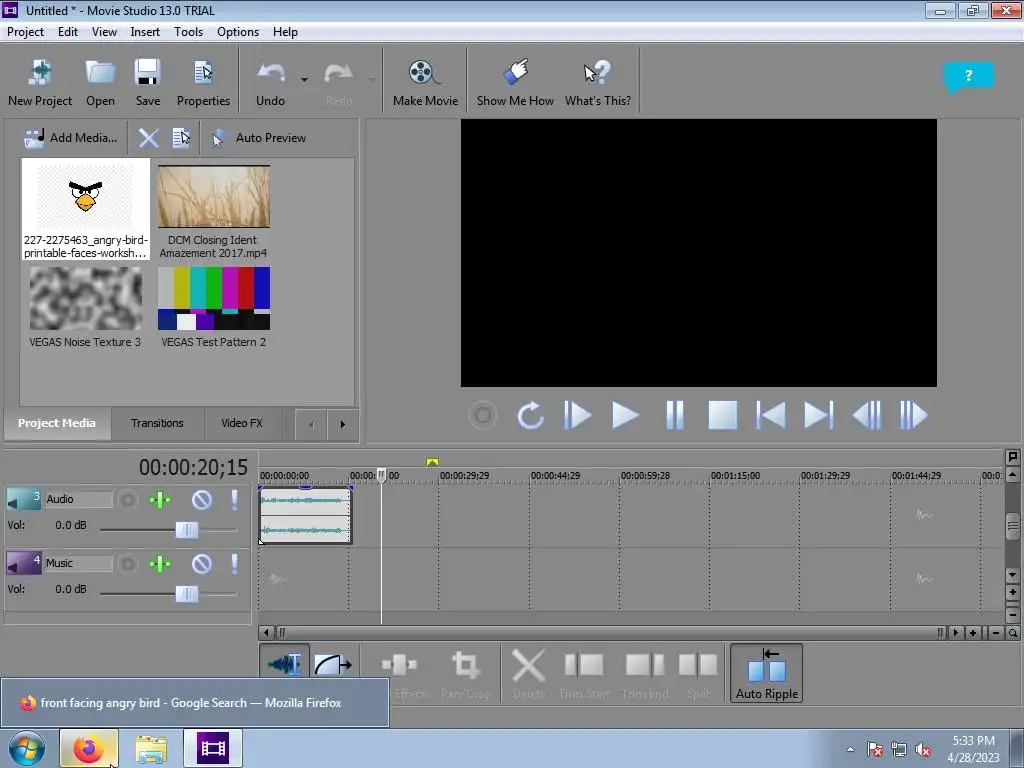Save the project with the Save icon
Image resolution: width=1024 pixels, height=768 pixels.
(148, 82)
